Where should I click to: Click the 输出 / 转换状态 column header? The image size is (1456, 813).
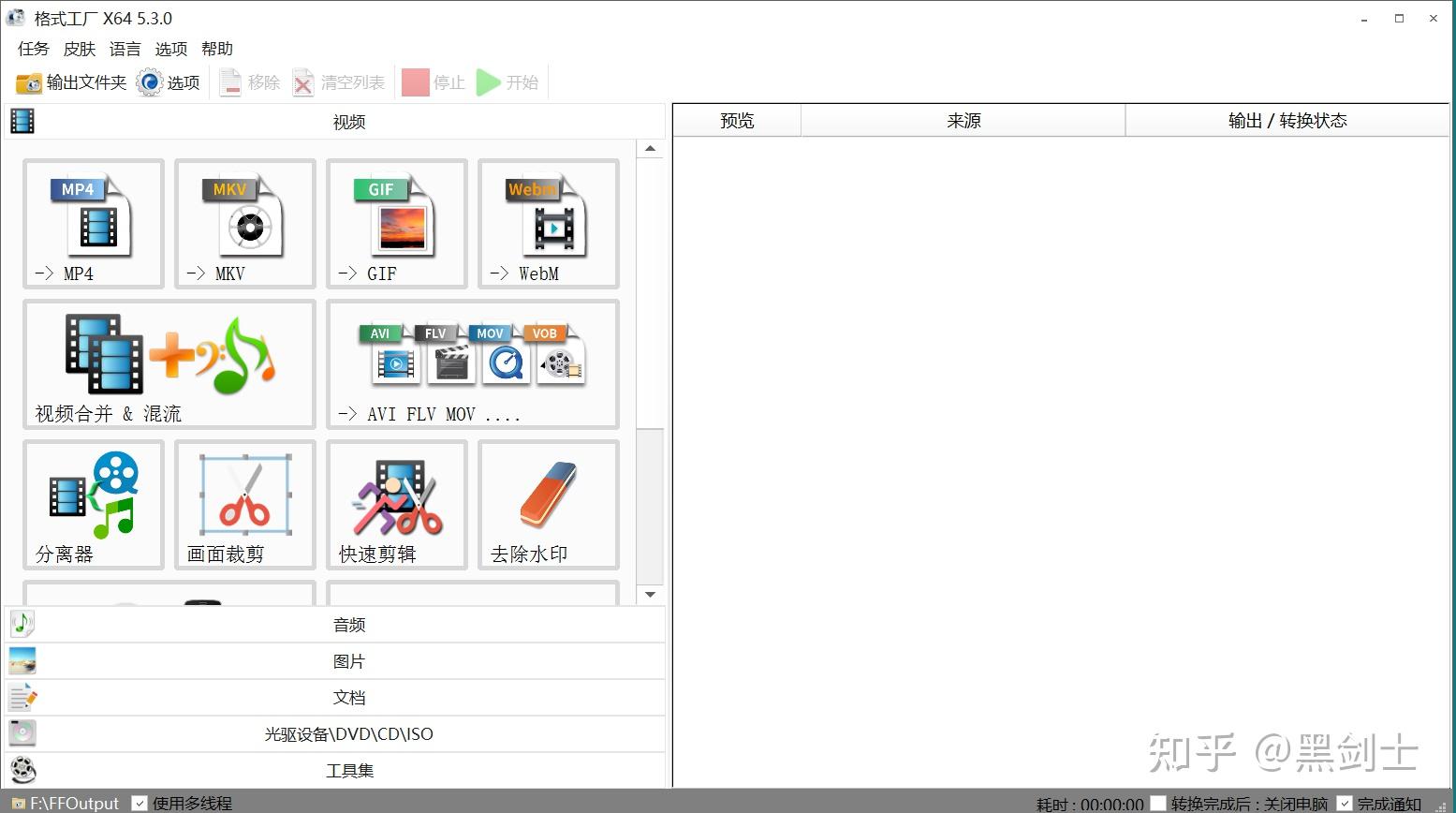(1287, 120)
